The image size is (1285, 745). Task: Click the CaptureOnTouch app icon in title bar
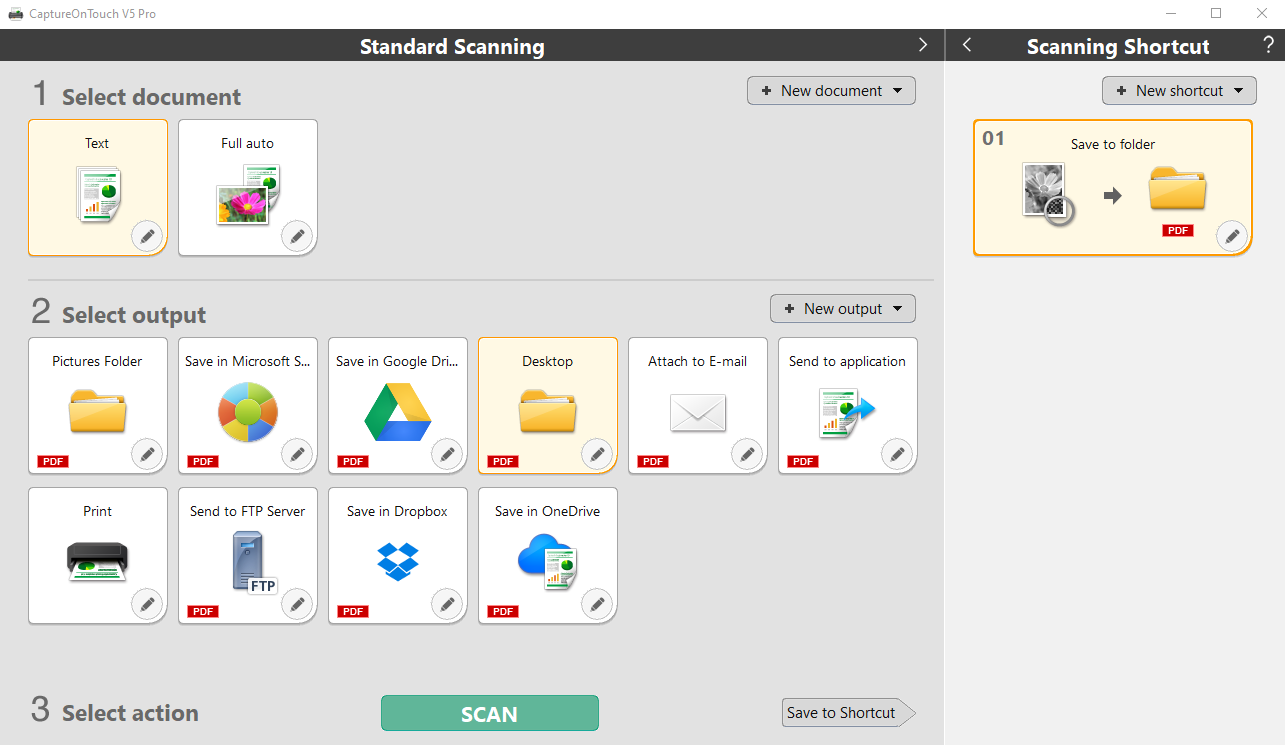pyautogui.click(x=16, y=14)
